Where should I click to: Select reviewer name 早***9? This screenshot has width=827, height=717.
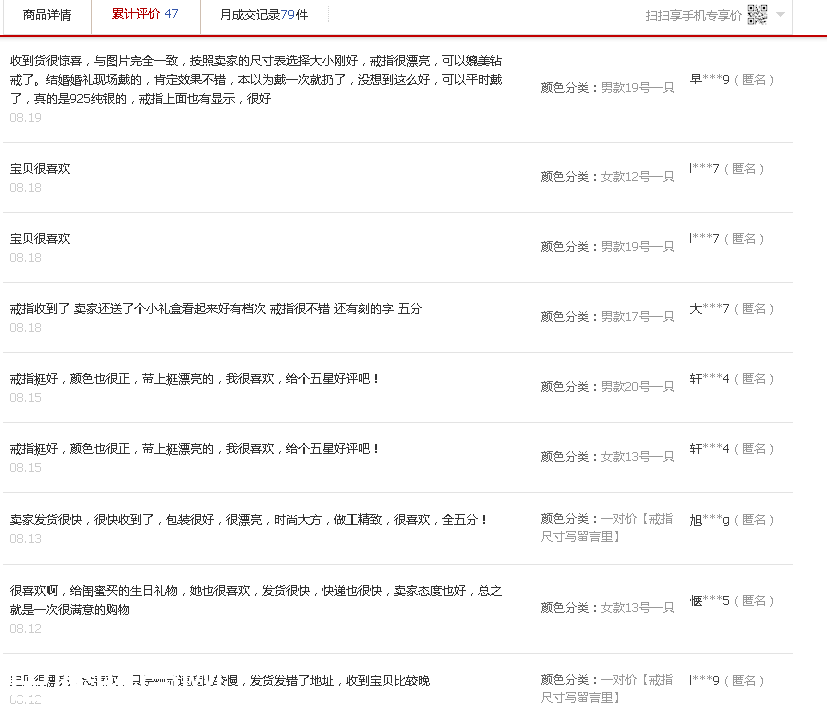pos(710,79)
